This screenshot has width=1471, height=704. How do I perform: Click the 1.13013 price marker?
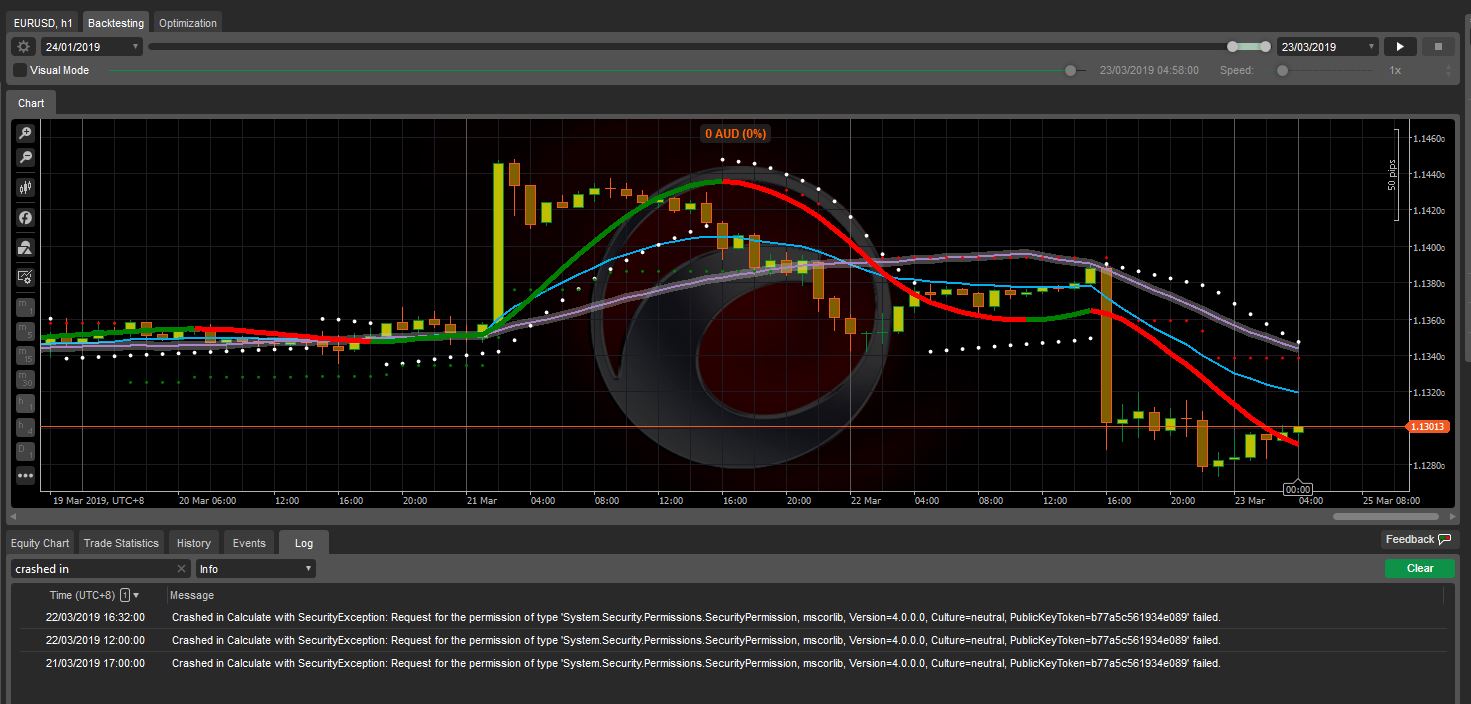point(1426,427)
